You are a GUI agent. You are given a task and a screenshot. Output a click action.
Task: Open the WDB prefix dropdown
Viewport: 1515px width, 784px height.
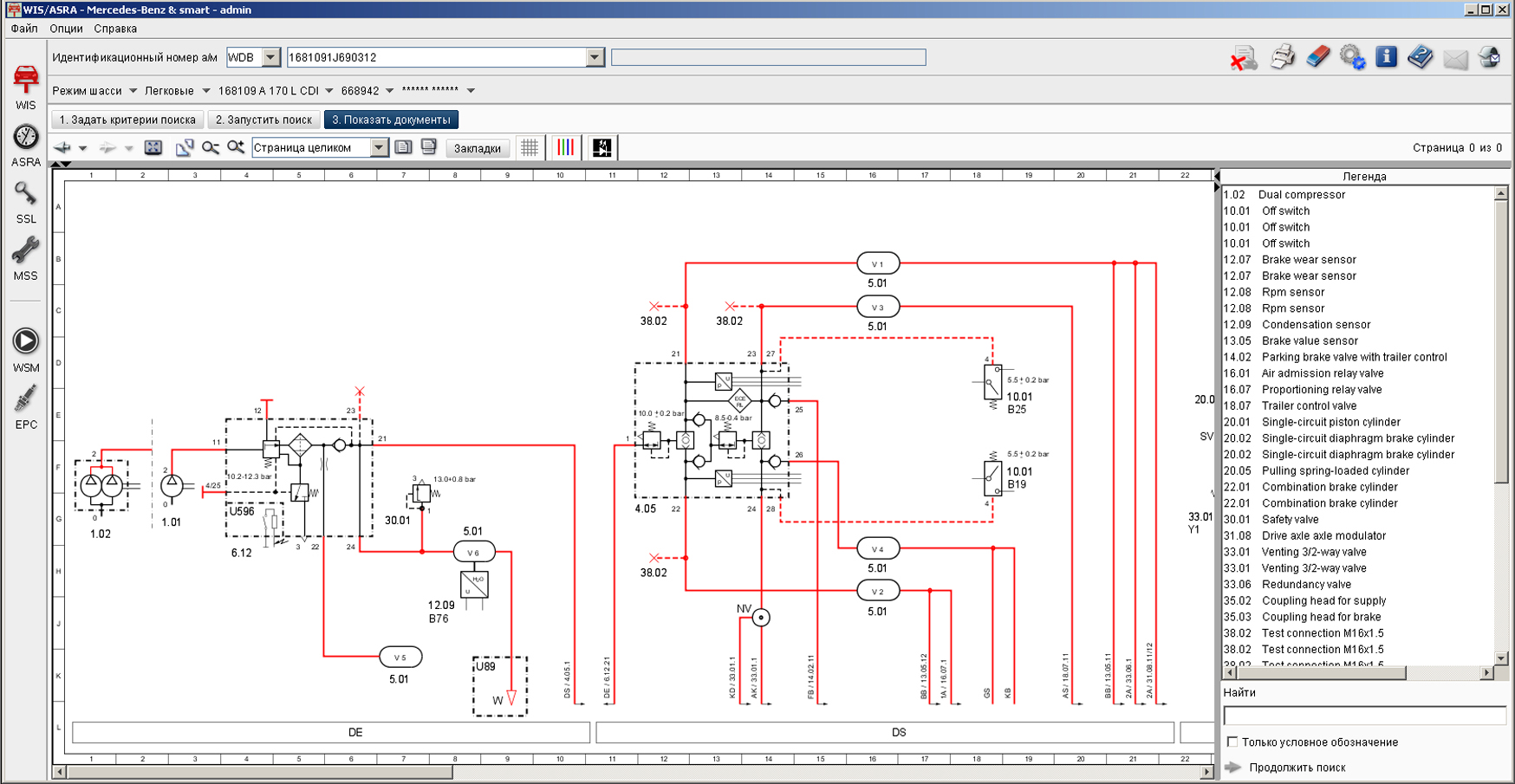click(270, 58)
